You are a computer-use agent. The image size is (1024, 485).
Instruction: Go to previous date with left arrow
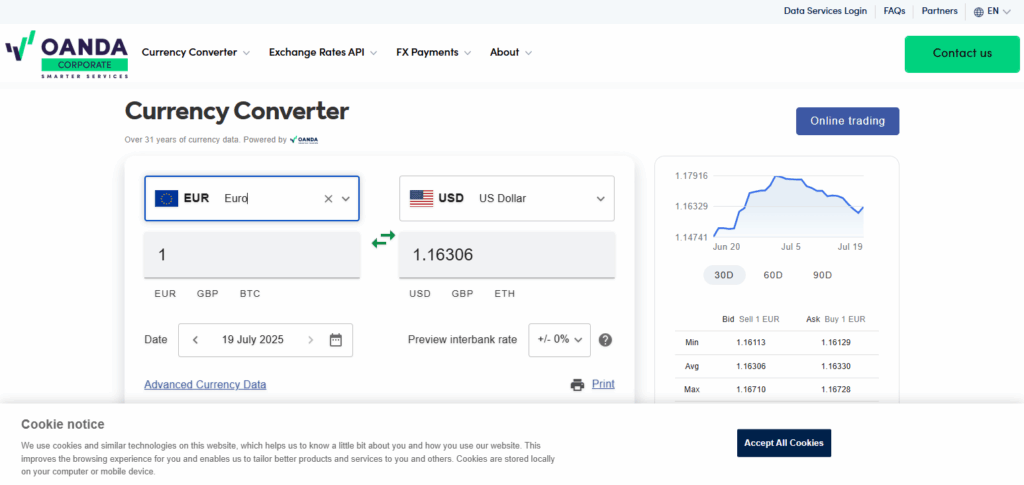point(195,339)
